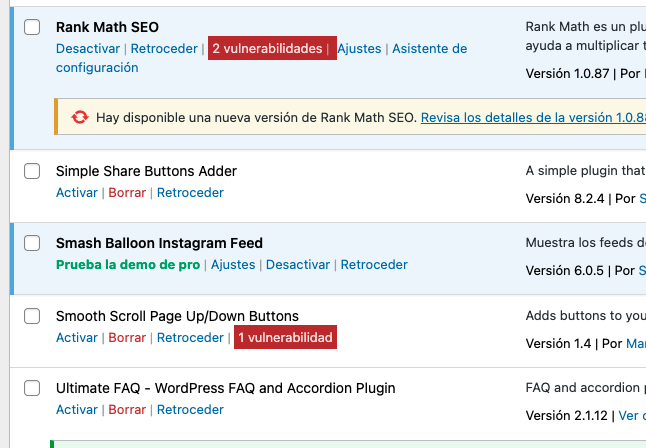Activate the Ultimate FAQ plugin
This screenshot has height=448, width=646.
point(77,410)
